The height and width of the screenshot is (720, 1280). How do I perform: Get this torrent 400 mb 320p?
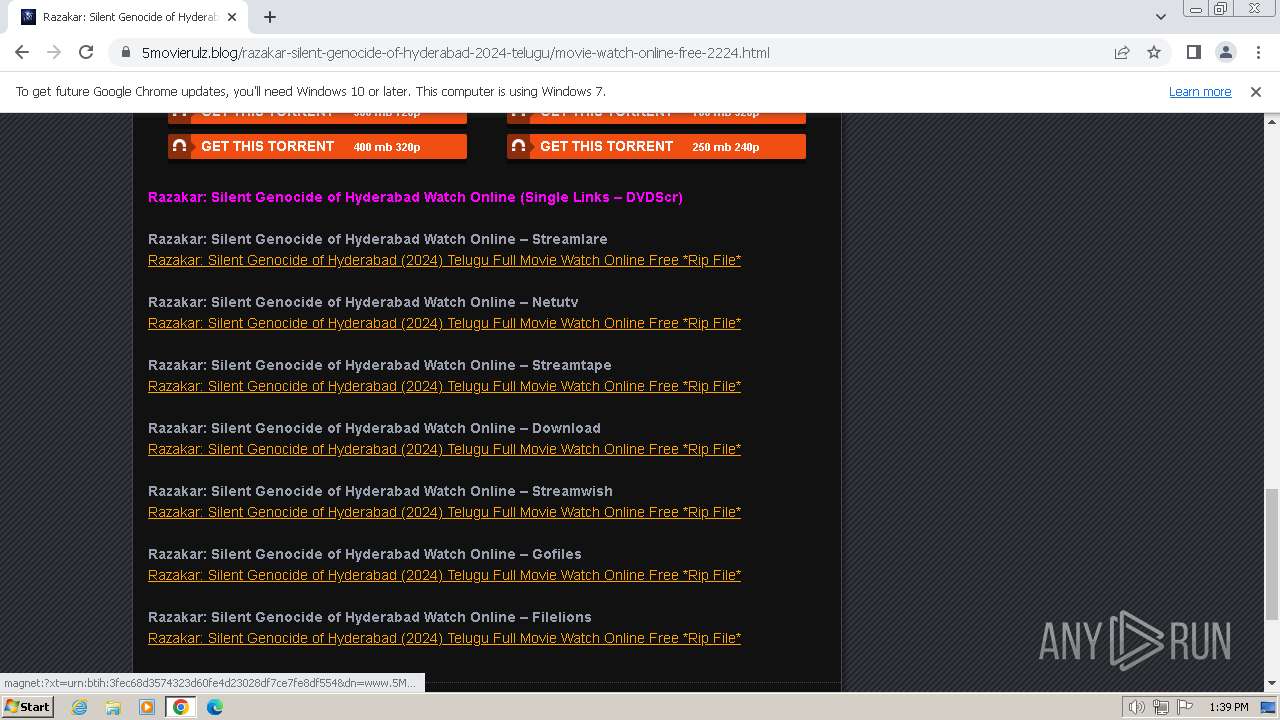tap(317, 146)
